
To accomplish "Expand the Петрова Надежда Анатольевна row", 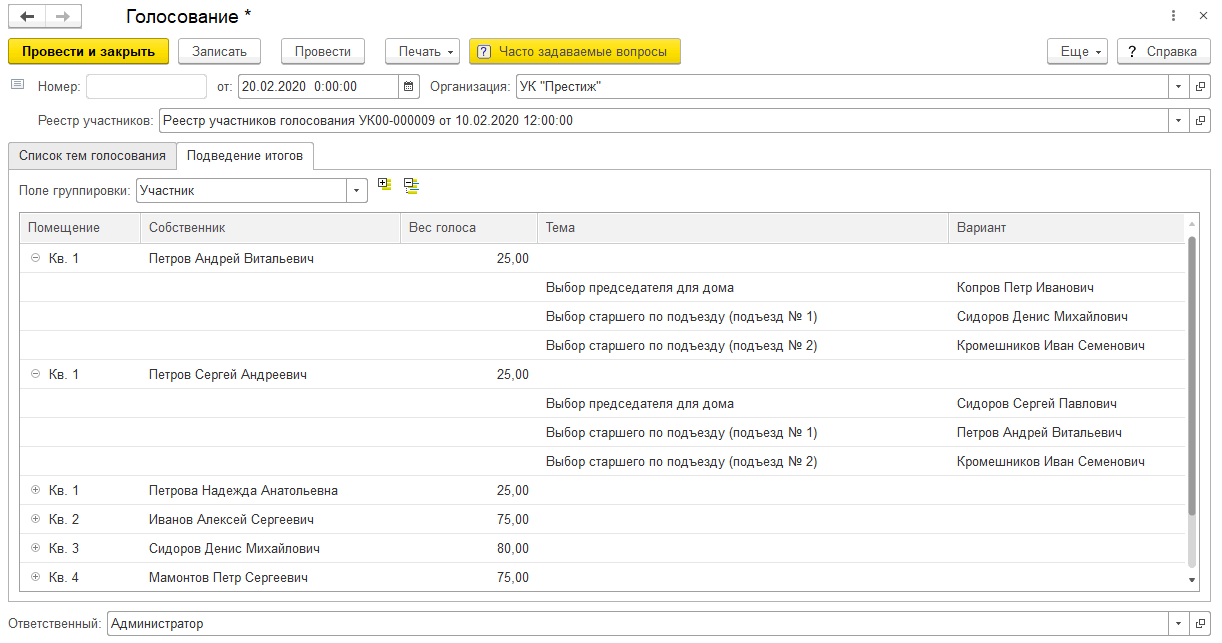I will click(36, 491).
